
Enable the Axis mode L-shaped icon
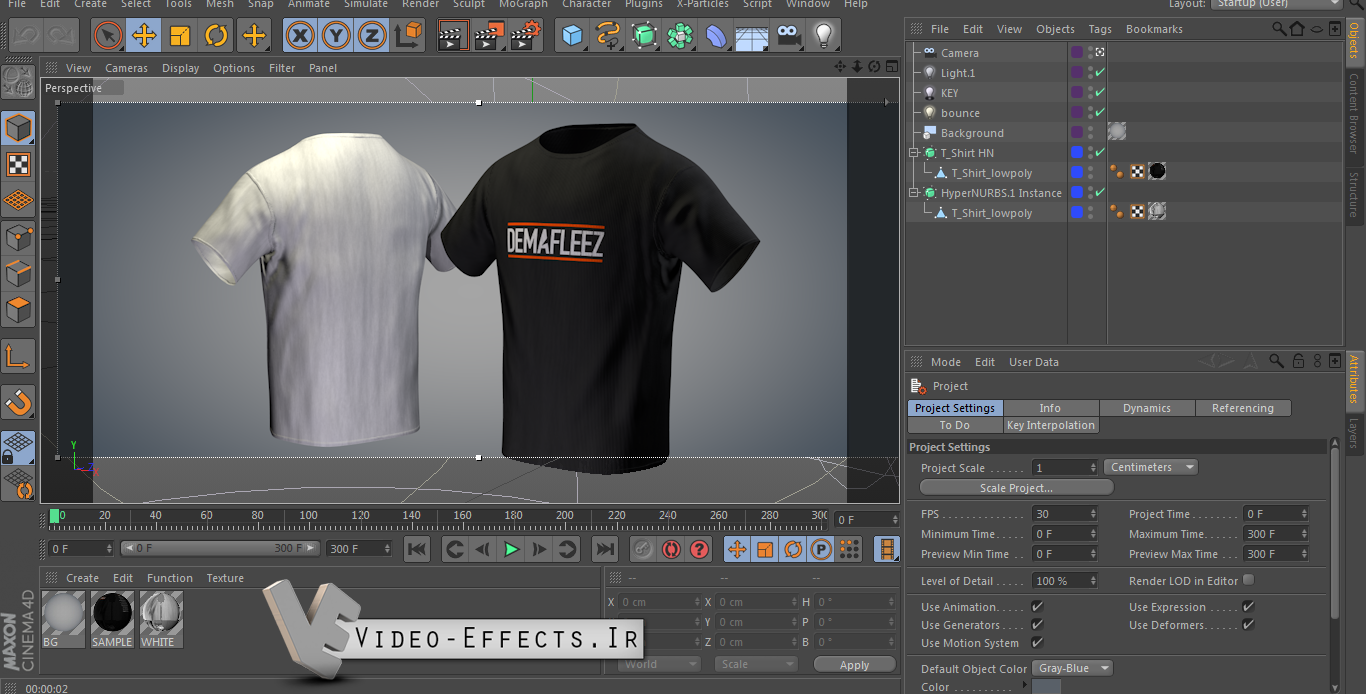pyautogui.click(x=18, y=356)
